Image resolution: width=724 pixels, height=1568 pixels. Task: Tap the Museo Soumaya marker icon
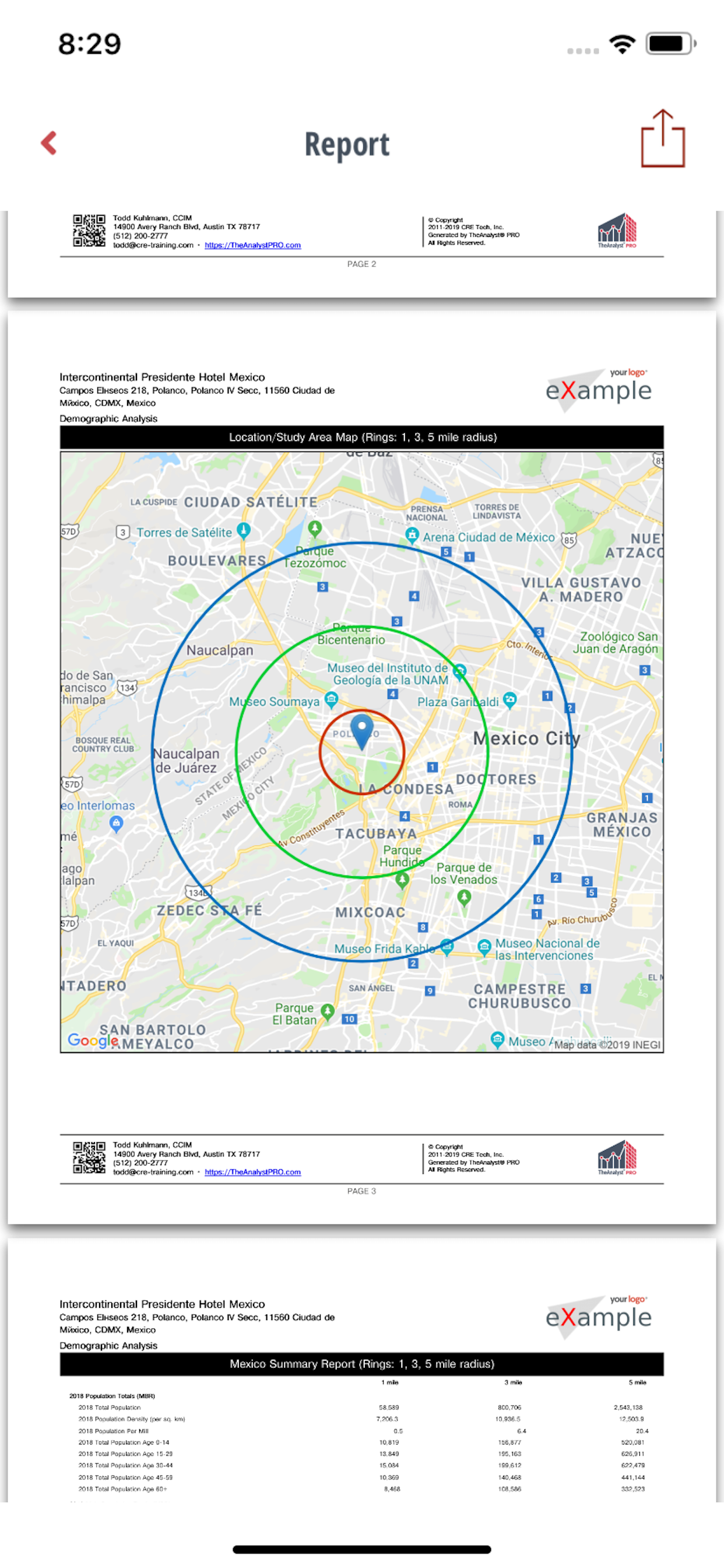pyautogui.click(x=331, y=700)
